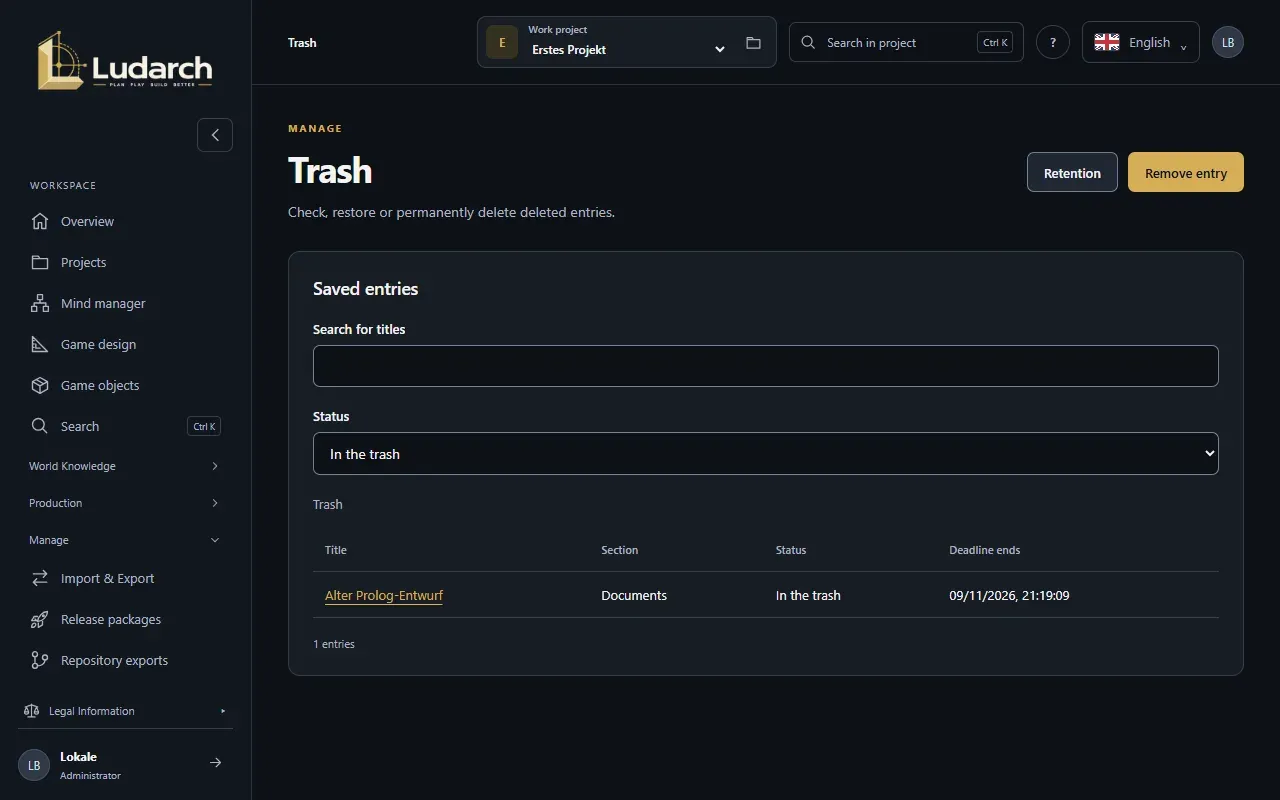
Task: Open the Overview house icon
Action: click(40, 221)
